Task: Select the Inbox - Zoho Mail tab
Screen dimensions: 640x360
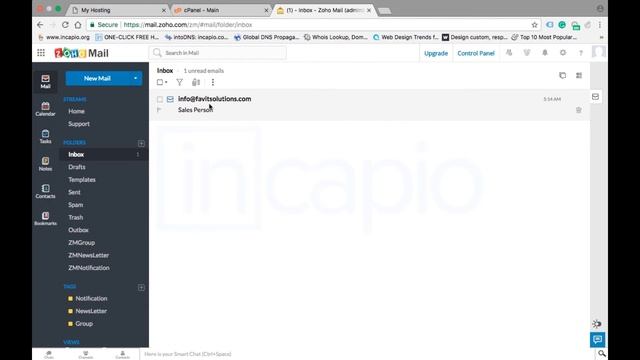Action: [324, 10]
